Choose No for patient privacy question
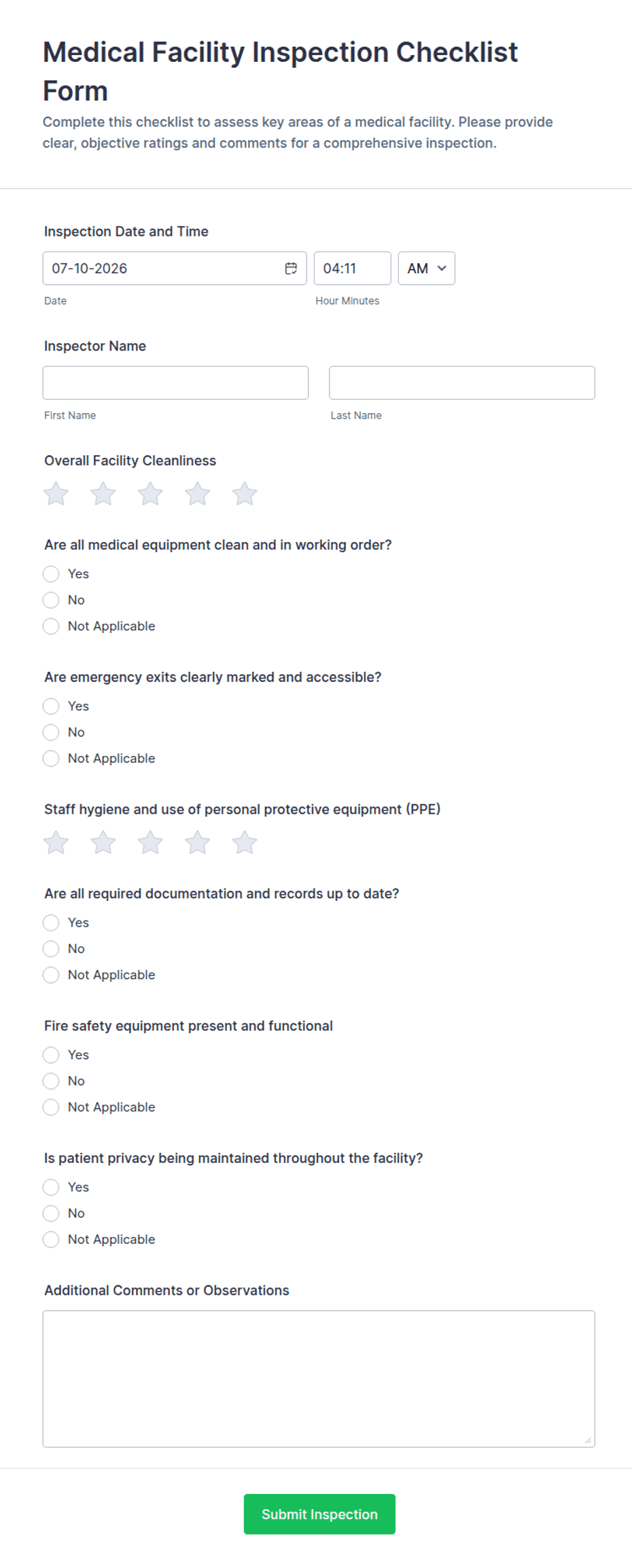This screenshot has width=632, height=1568. pos(51,1213)
